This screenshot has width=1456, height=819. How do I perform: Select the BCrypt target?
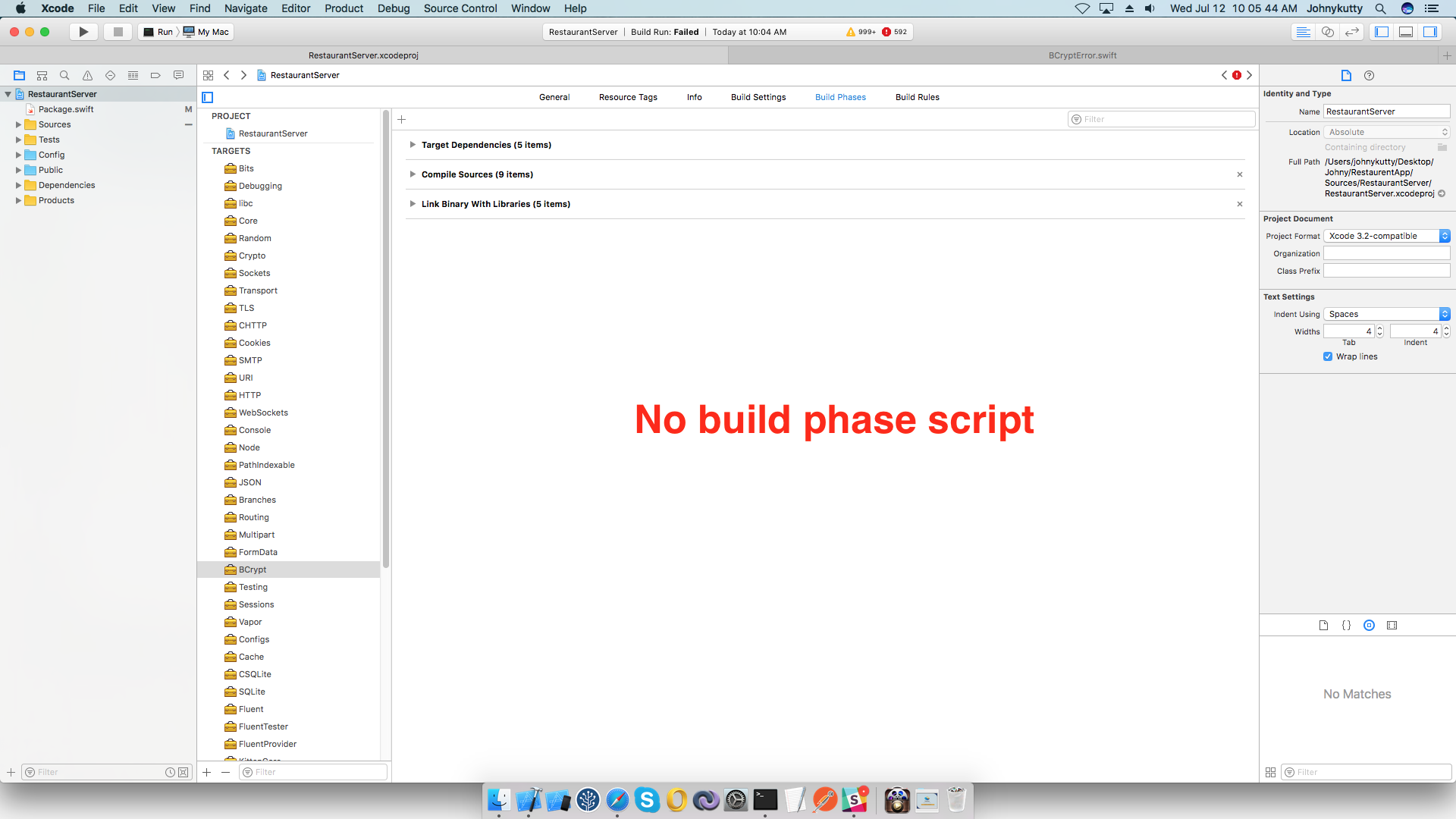pos(288,570)
